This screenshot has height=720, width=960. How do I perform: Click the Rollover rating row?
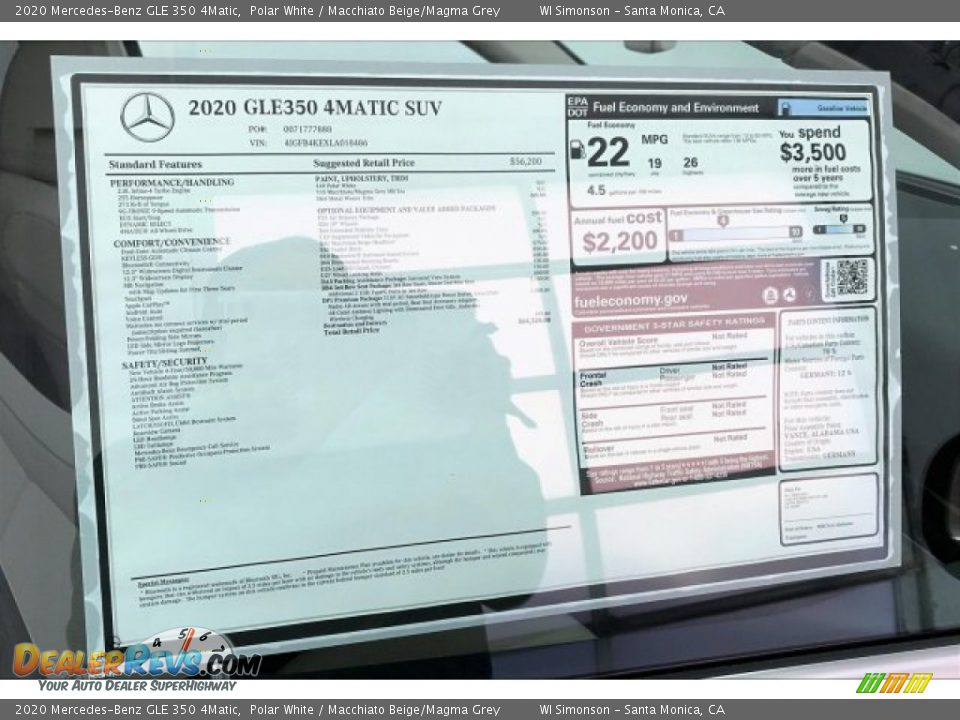(672, 448)
